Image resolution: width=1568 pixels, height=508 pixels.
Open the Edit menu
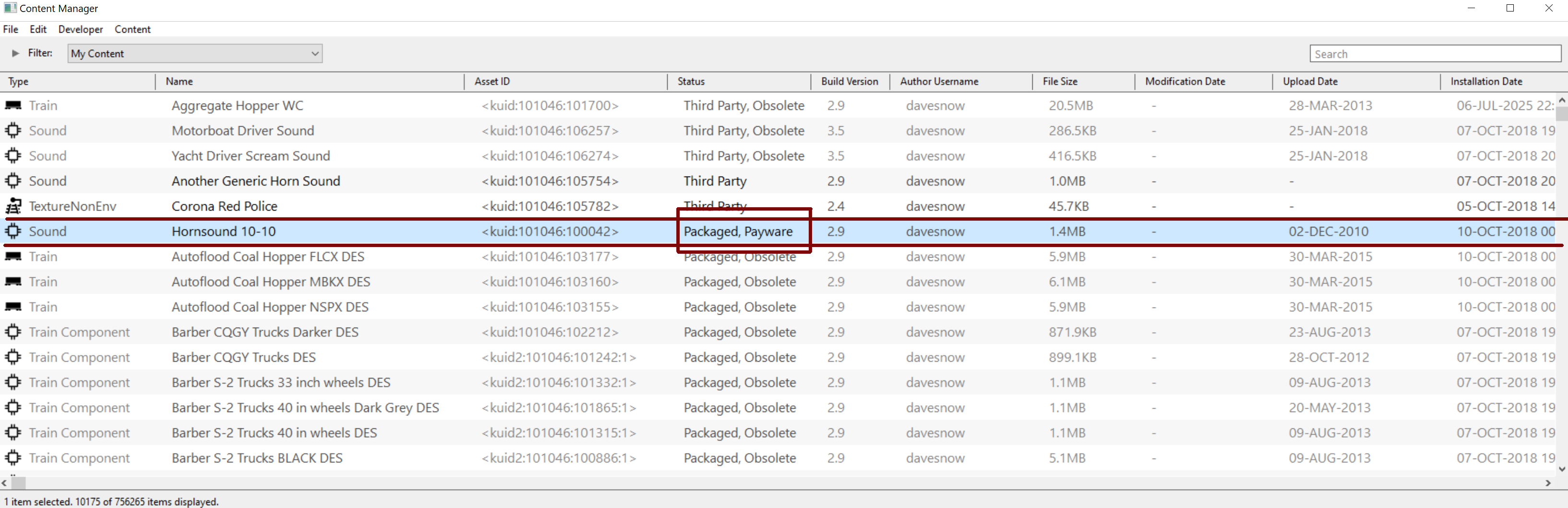click(x=38, y=29)
